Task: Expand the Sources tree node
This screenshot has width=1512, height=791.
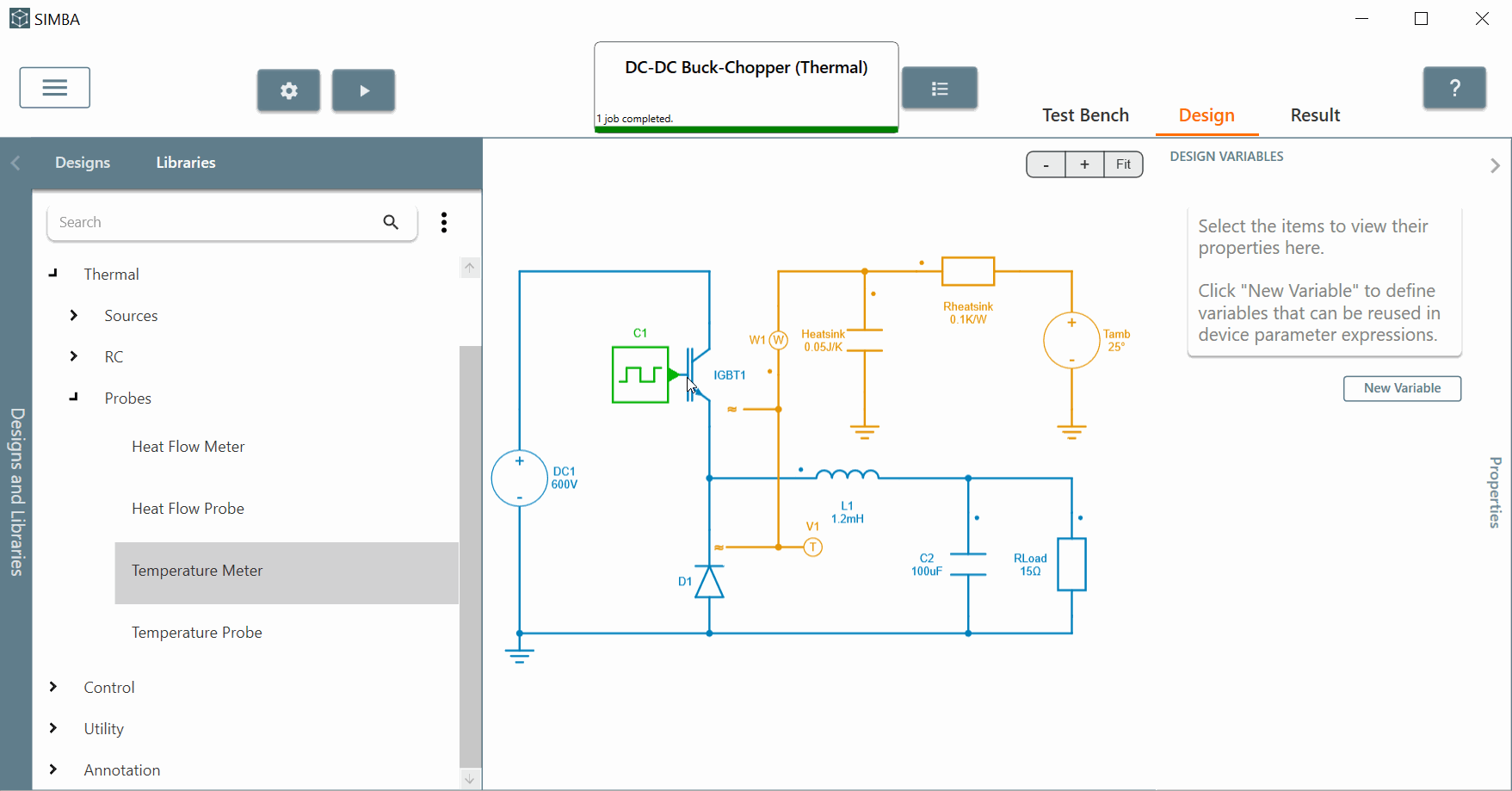Action: click(74, 316)
